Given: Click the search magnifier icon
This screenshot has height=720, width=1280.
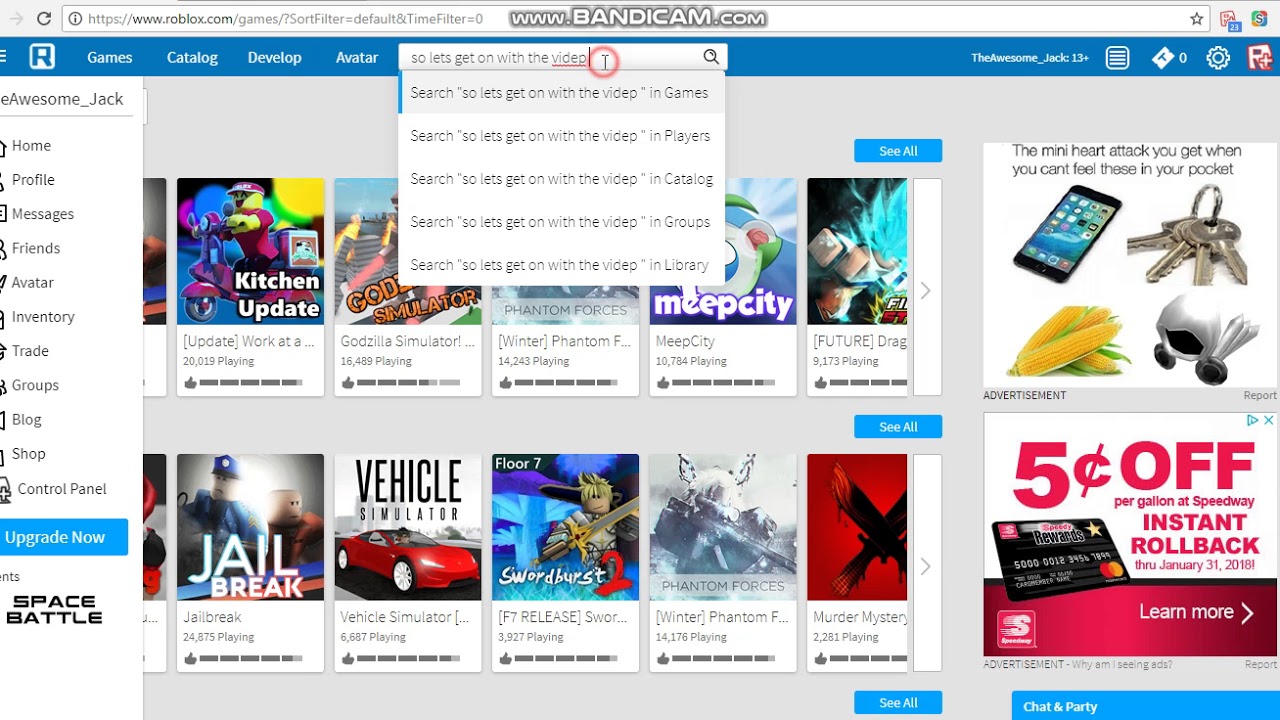Looking at the screenshot, I should [x=710, y=57].
